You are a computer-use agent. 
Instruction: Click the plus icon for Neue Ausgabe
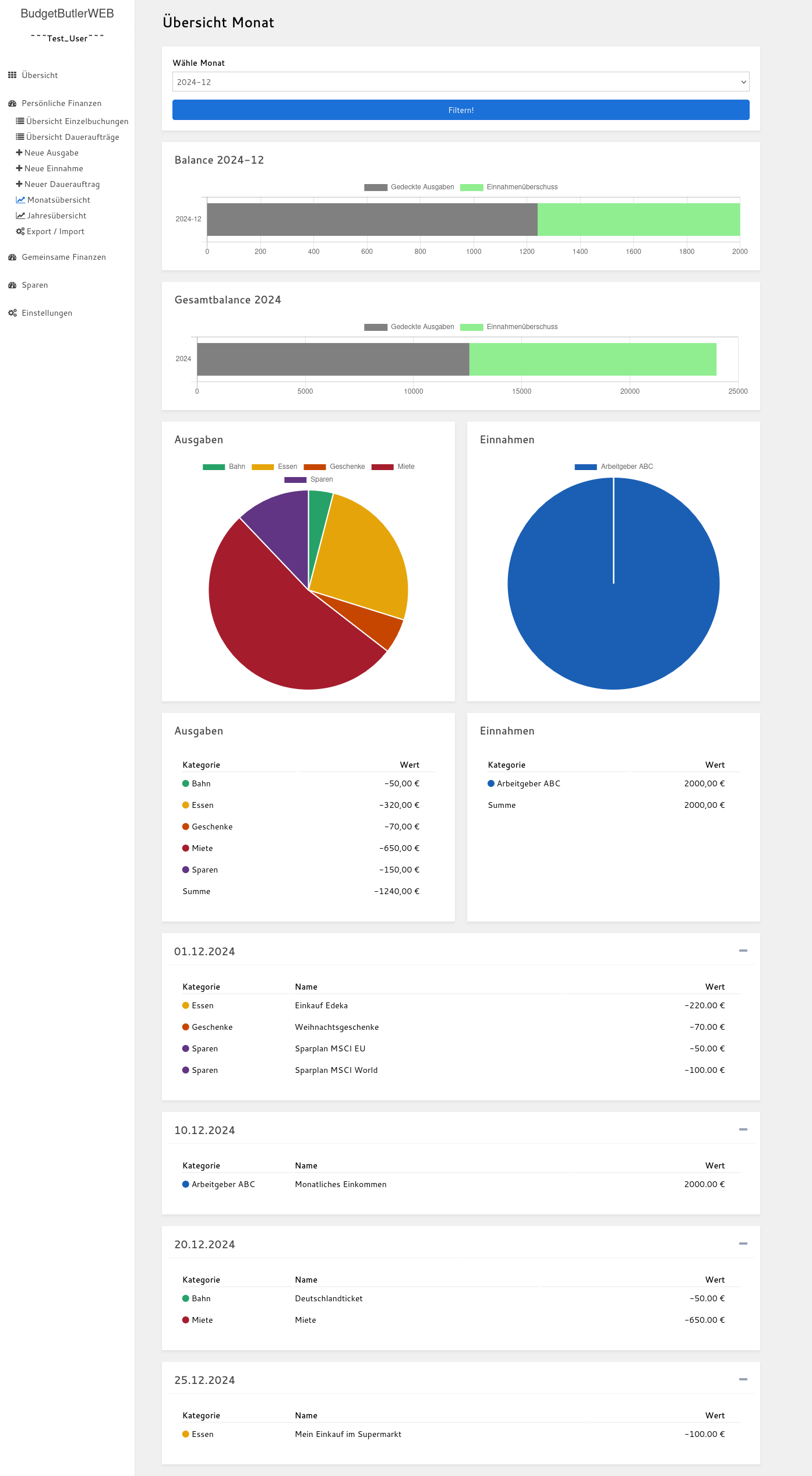coord(19,153)
